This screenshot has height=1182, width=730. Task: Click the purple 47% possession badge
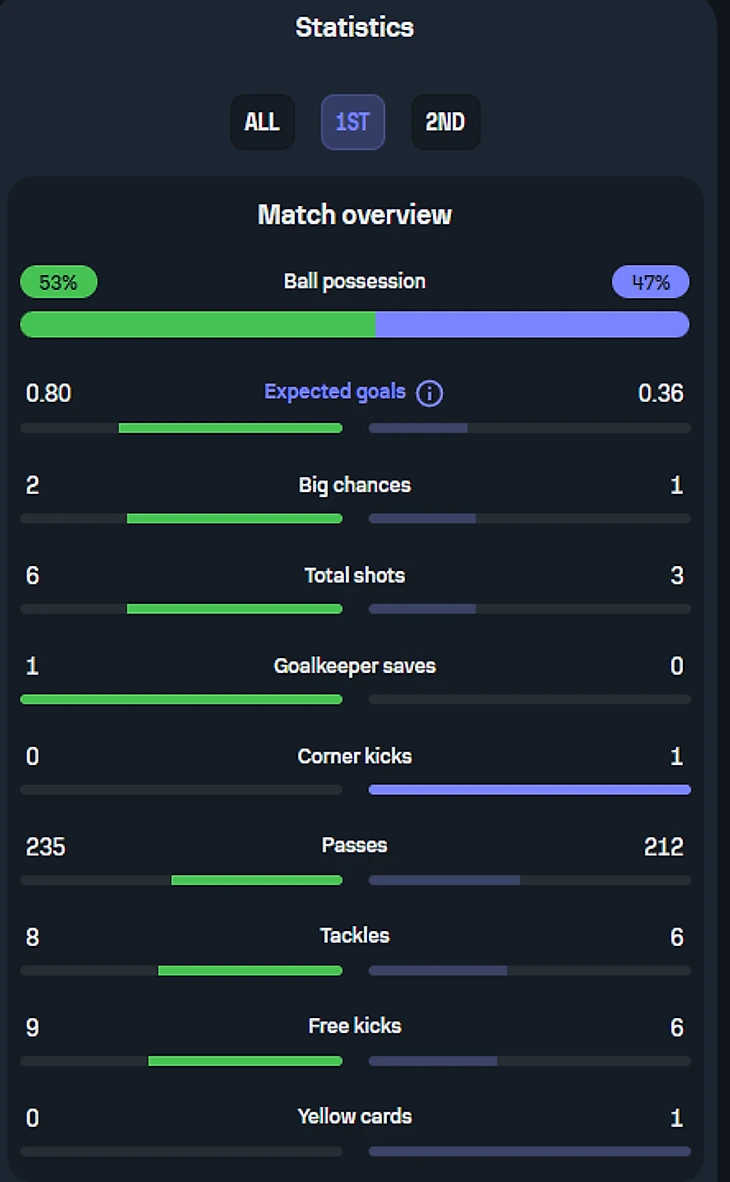650,282
